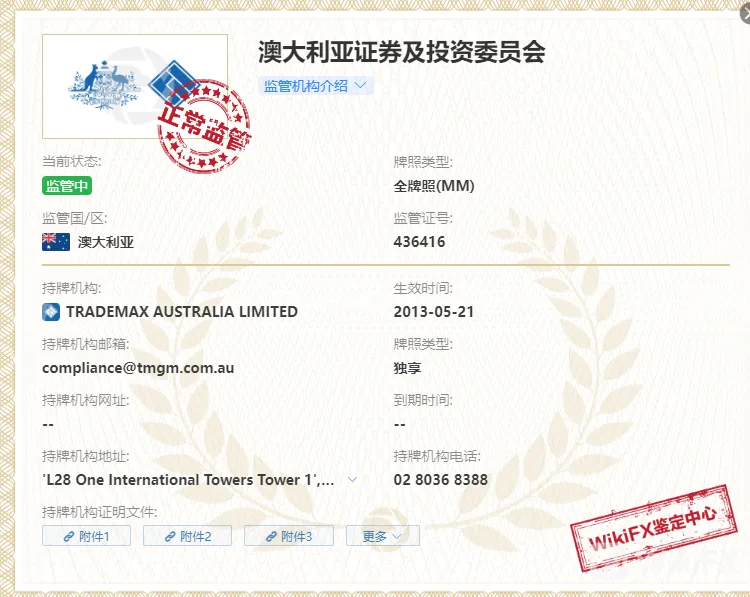750x597 pixels.
Task: Open attachment 附件2
Action: click(188, 536)
